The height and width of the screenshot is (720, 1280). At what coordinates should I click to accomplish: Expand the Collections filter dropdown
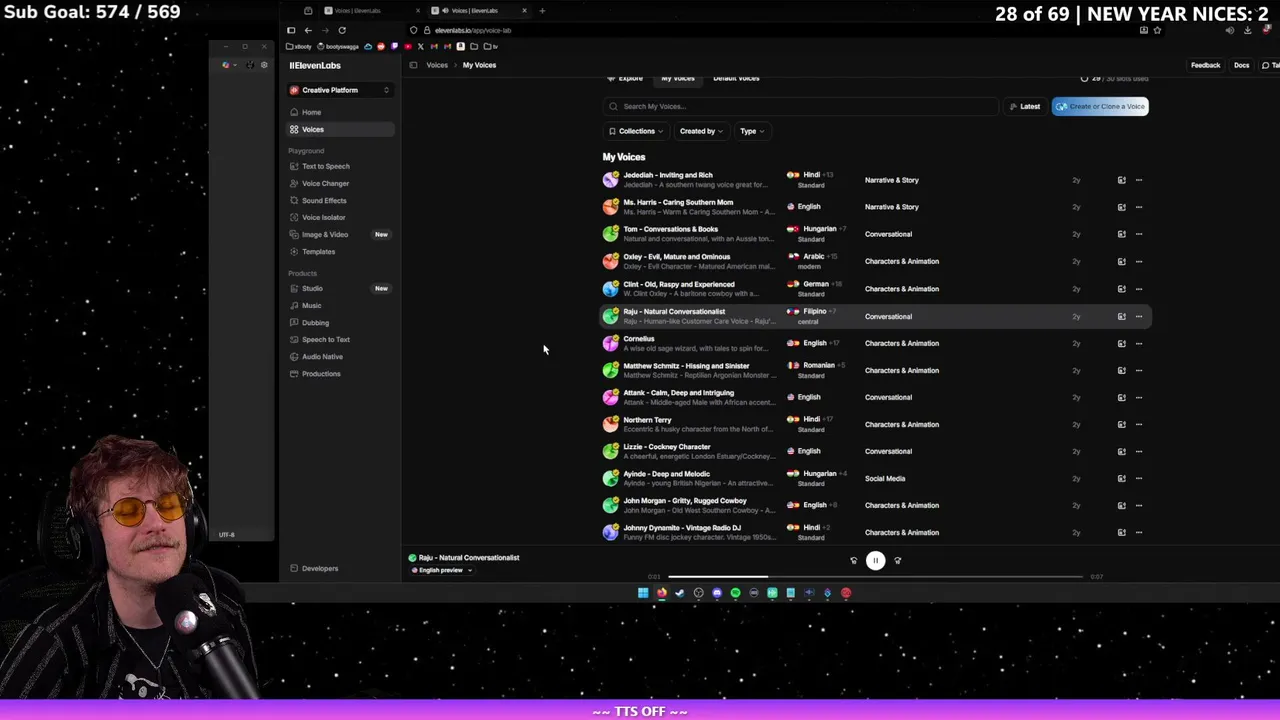[x=636, y=131]
